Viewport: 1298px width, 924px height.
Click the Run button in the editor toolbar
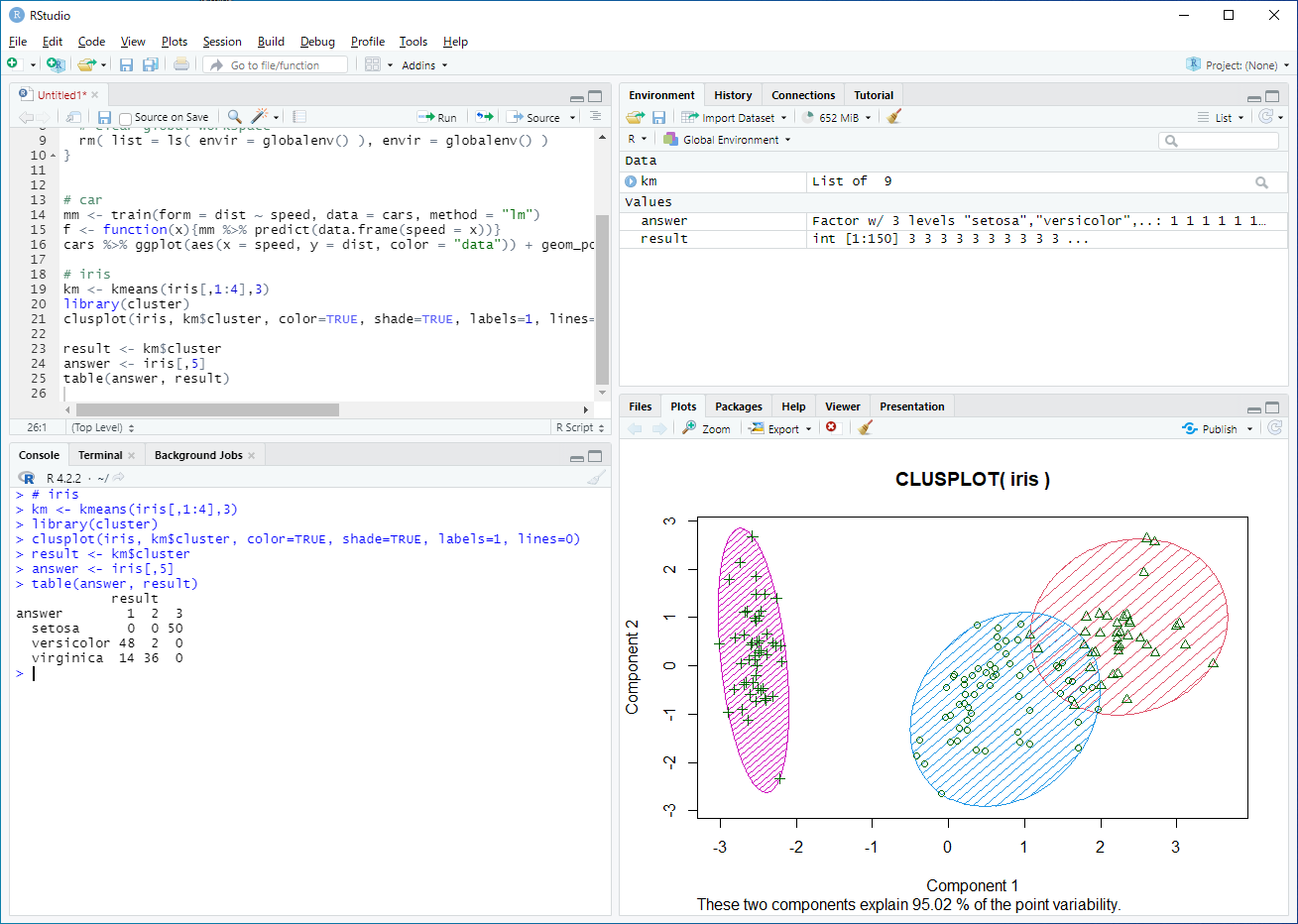tap(437, 117)
